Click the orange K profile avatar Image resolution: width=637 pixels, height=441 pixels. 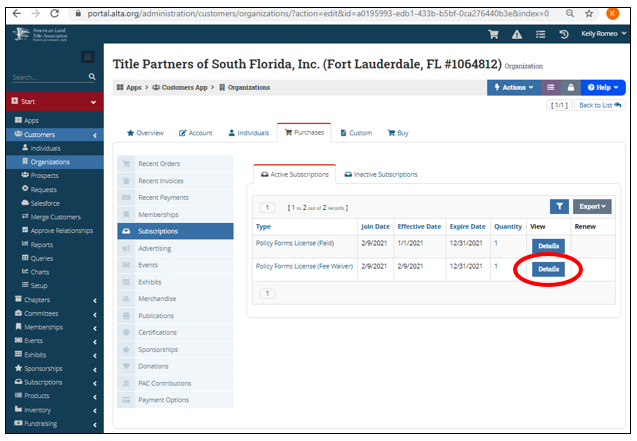pos(612,13)
